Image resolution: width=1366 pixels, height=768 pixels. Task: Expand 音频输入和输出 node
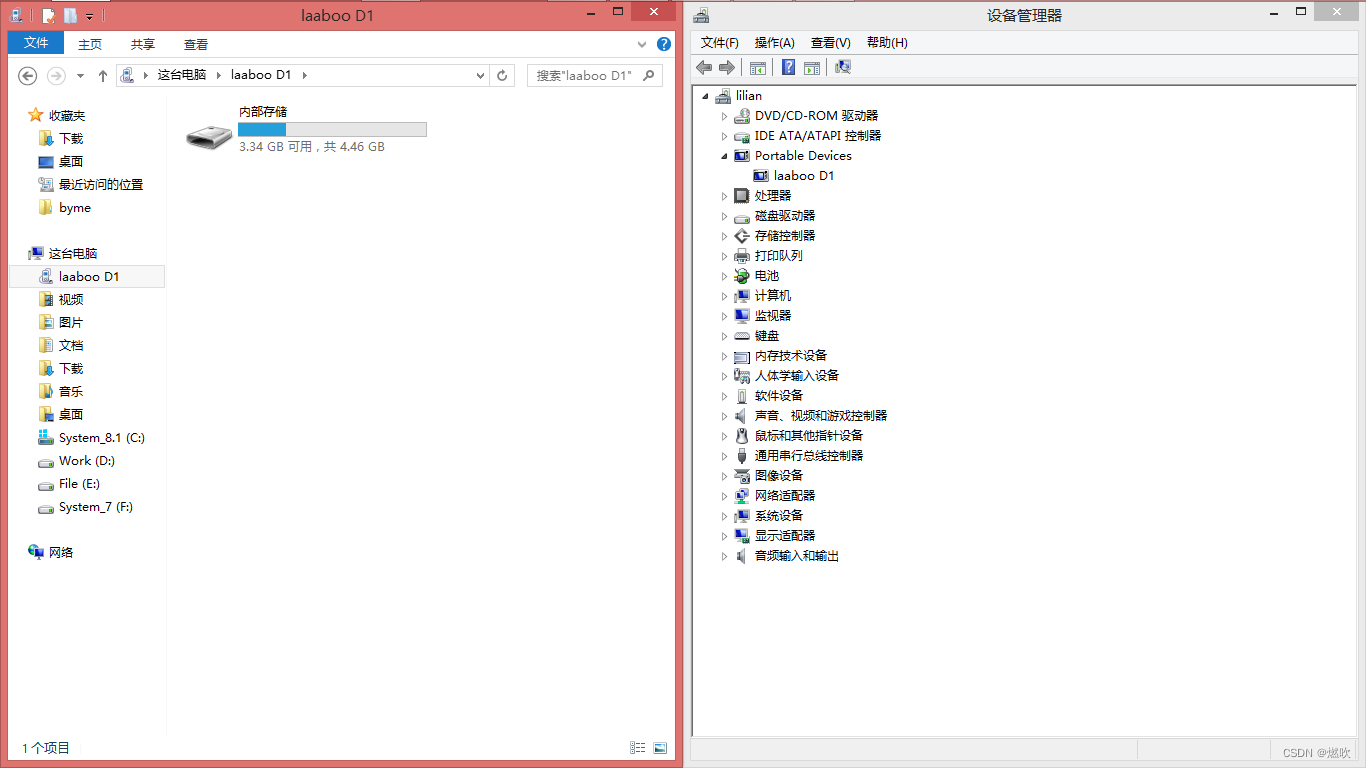click(724, 556)
